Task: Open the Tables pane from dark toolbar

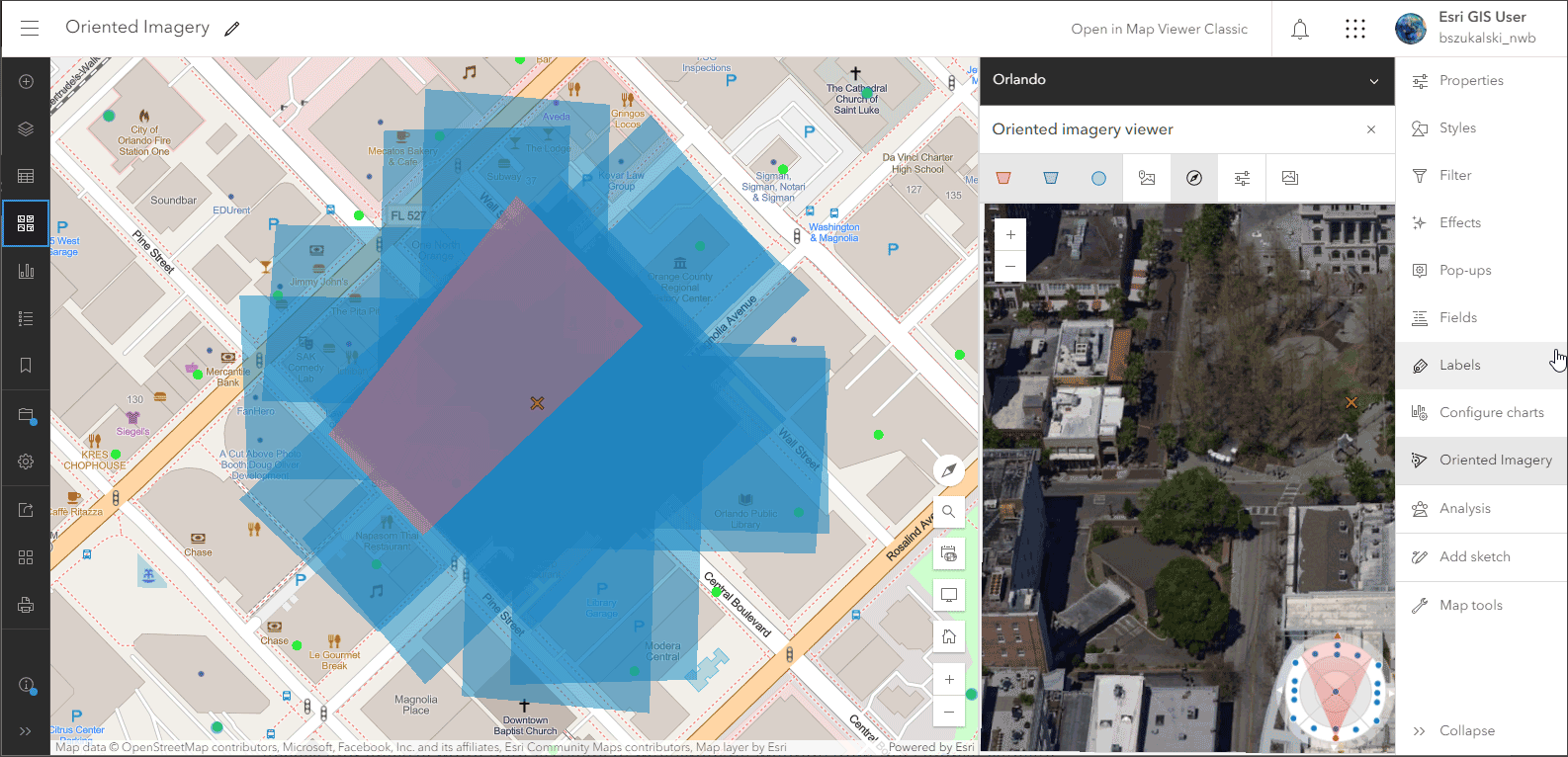Action: pos(26,176)
